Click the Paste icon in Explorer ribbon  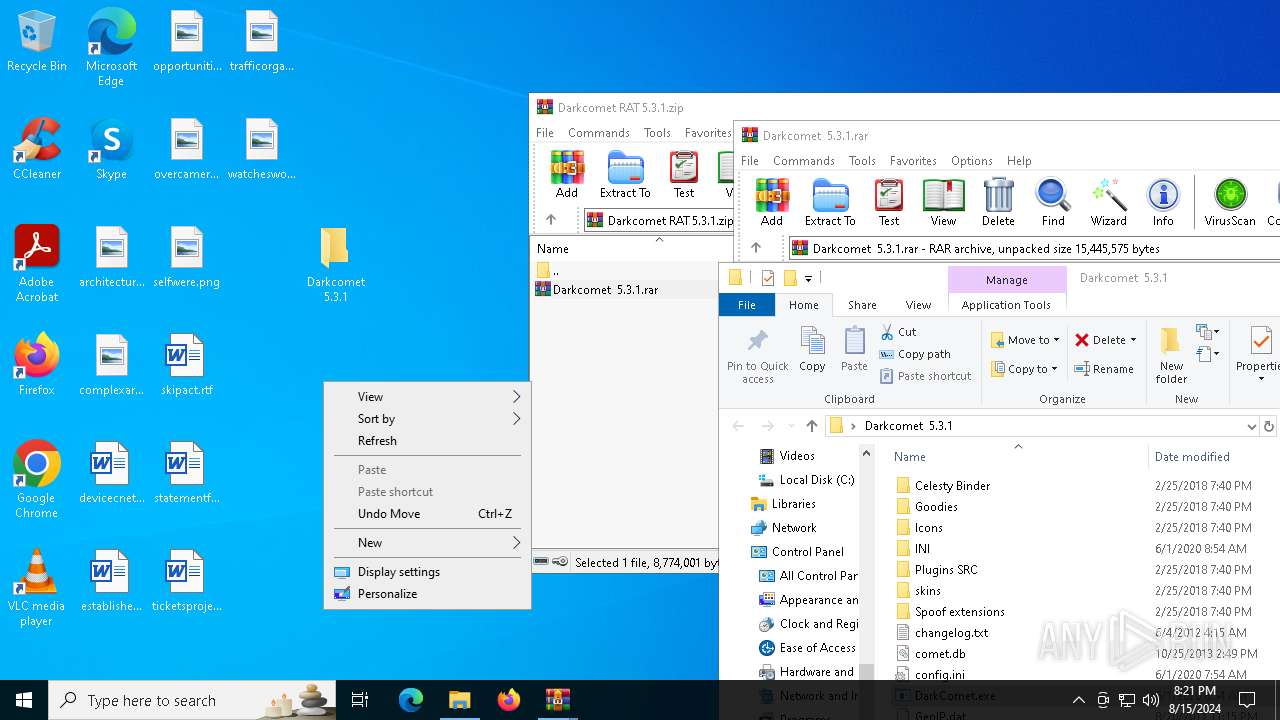[x=854, y=350]
